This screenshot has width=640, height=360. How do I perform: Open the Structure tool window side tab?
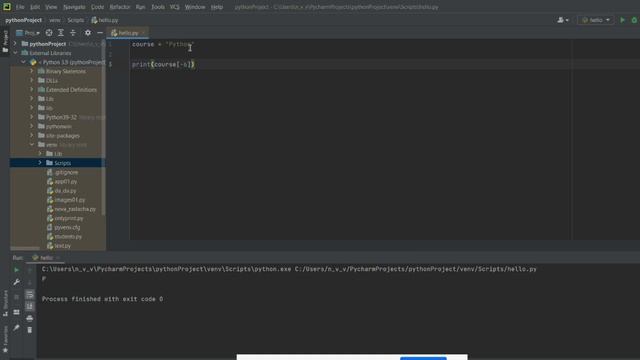(x=5, y=303)
